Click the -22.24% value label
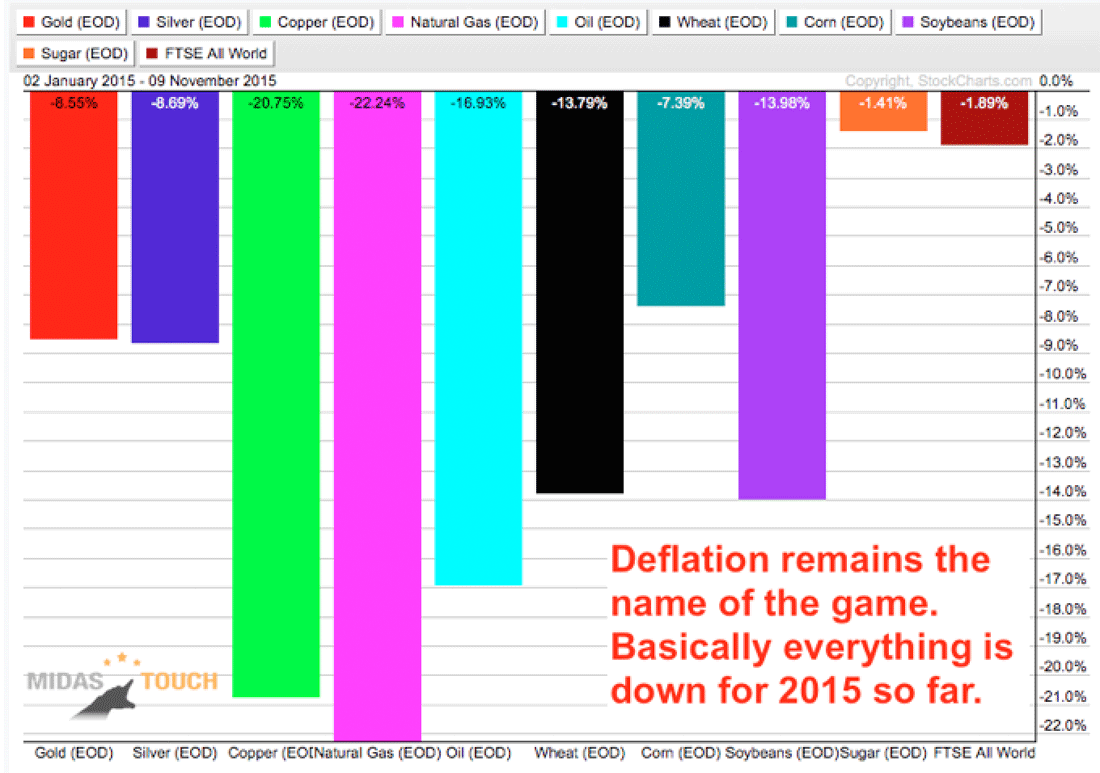Viewport: 1100px width, 773px height. (x=377, y=103)
